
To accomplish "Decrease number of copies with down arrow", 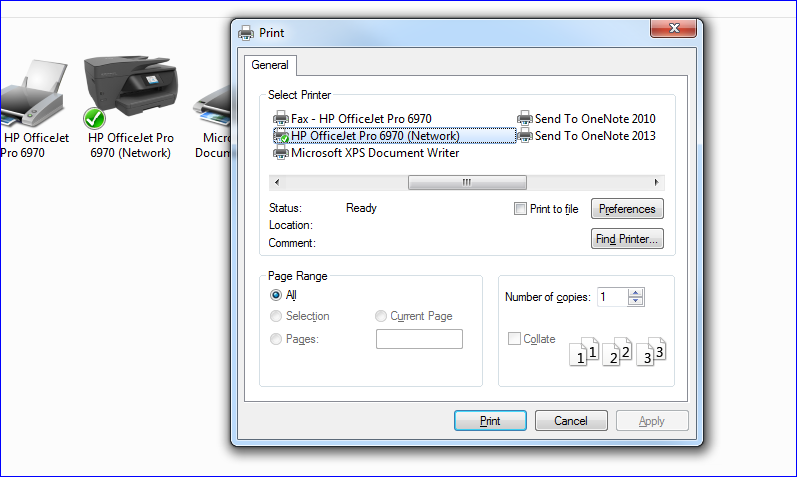I will [635, 301].
